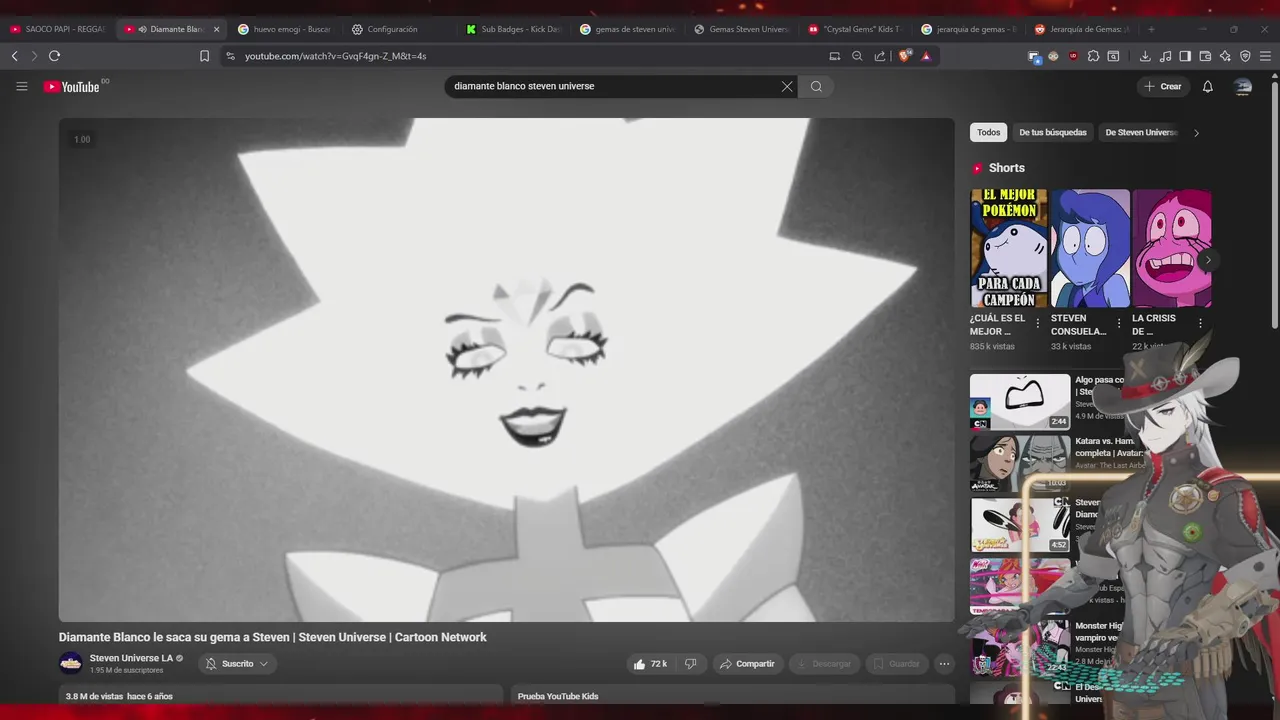Click the video player to pause

click(506, 370)
